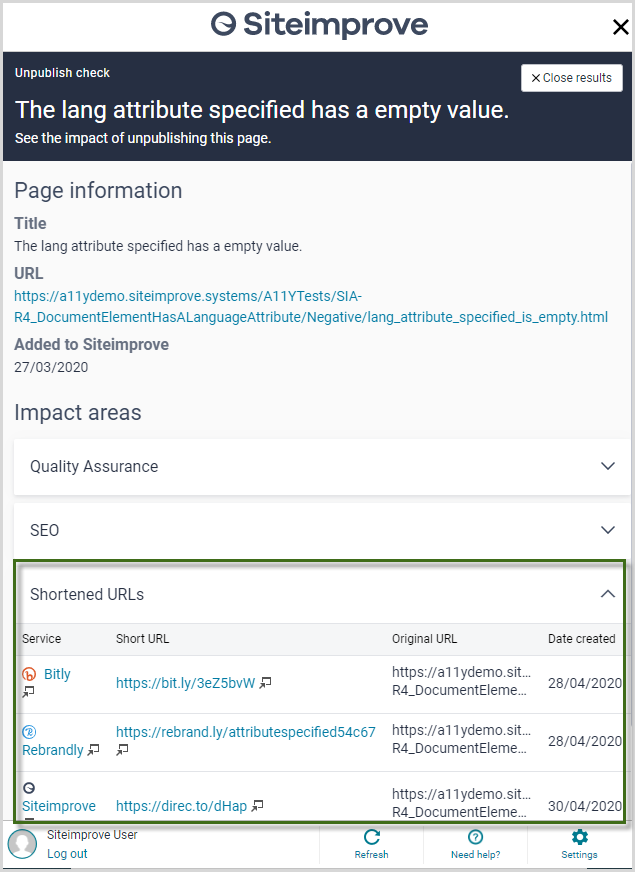Click the Log out link
635x872 pixels.
pyautogui.click(x=67, y=854)
